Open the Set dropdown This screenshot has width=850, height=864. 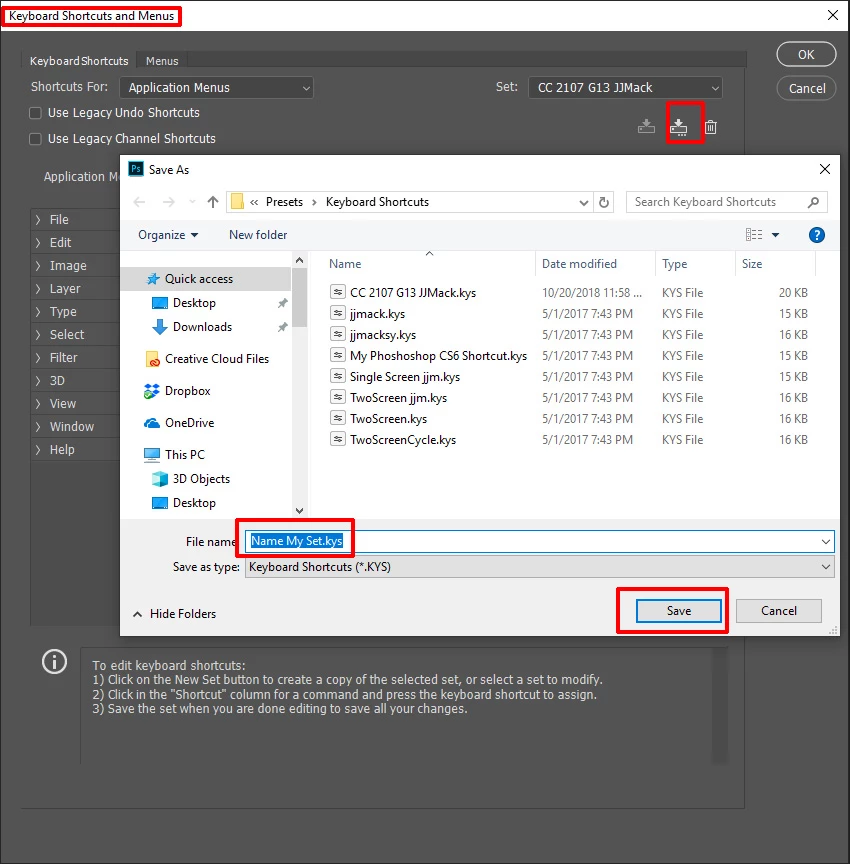coord(625,88)
